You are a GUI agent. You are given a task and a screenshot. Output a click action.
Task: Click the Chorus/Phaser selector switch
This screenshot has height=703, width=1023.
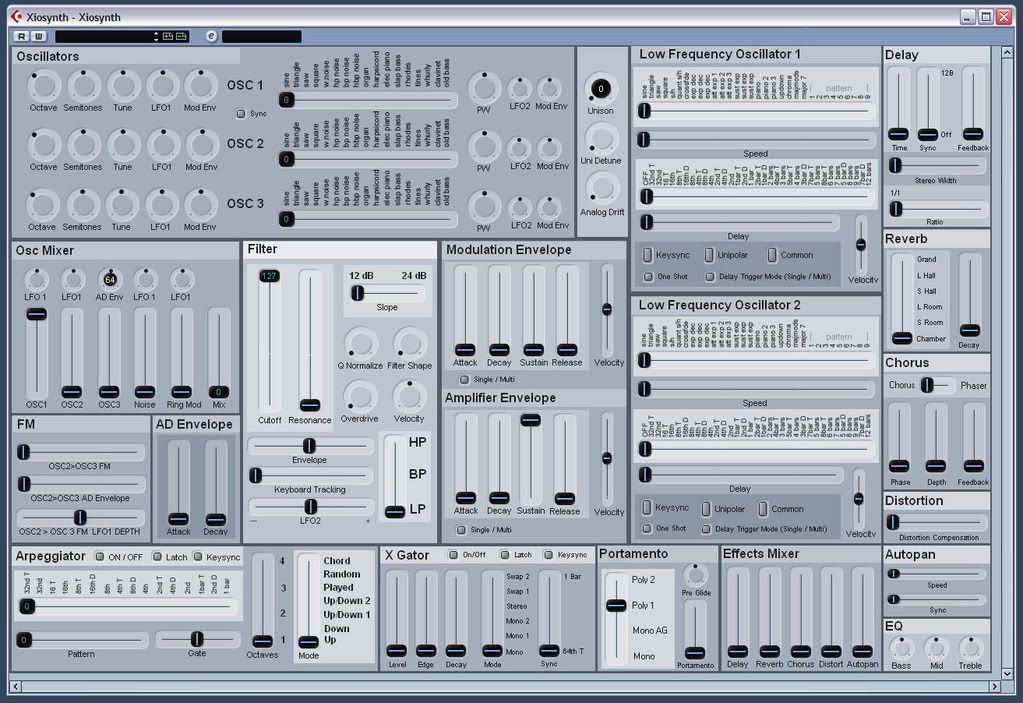coord(929,385)
